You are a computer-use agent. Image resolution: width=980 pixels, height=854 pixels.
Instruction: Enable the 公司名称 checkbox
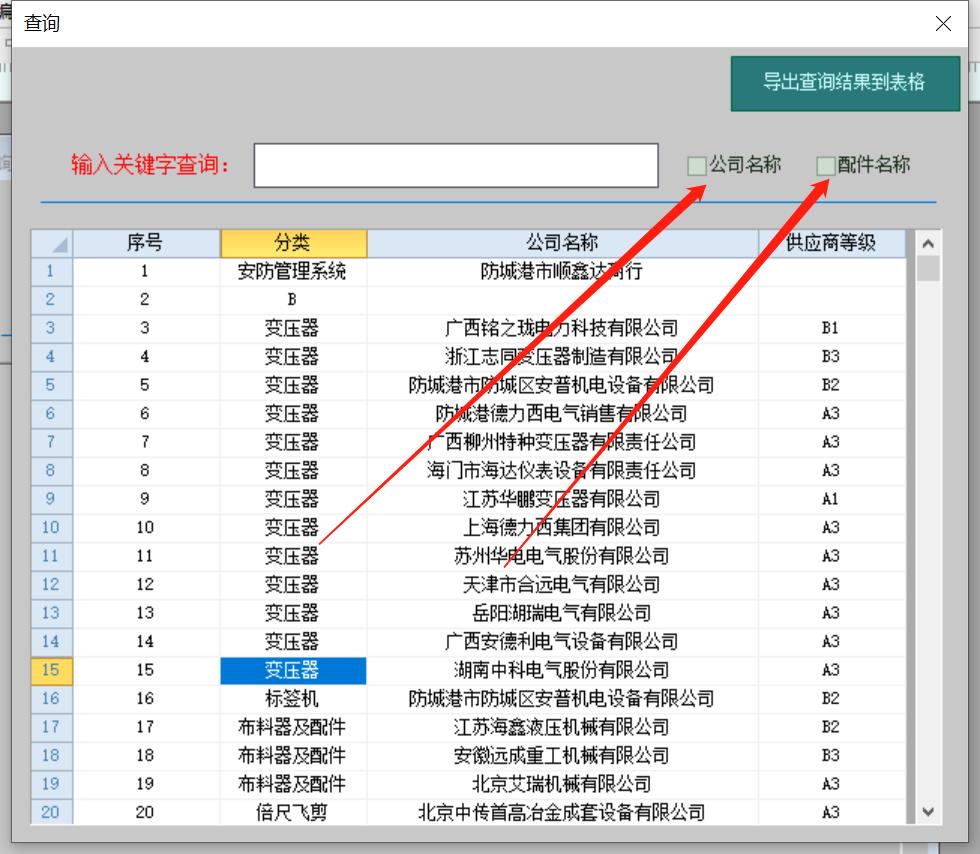(x=697, y=166)
